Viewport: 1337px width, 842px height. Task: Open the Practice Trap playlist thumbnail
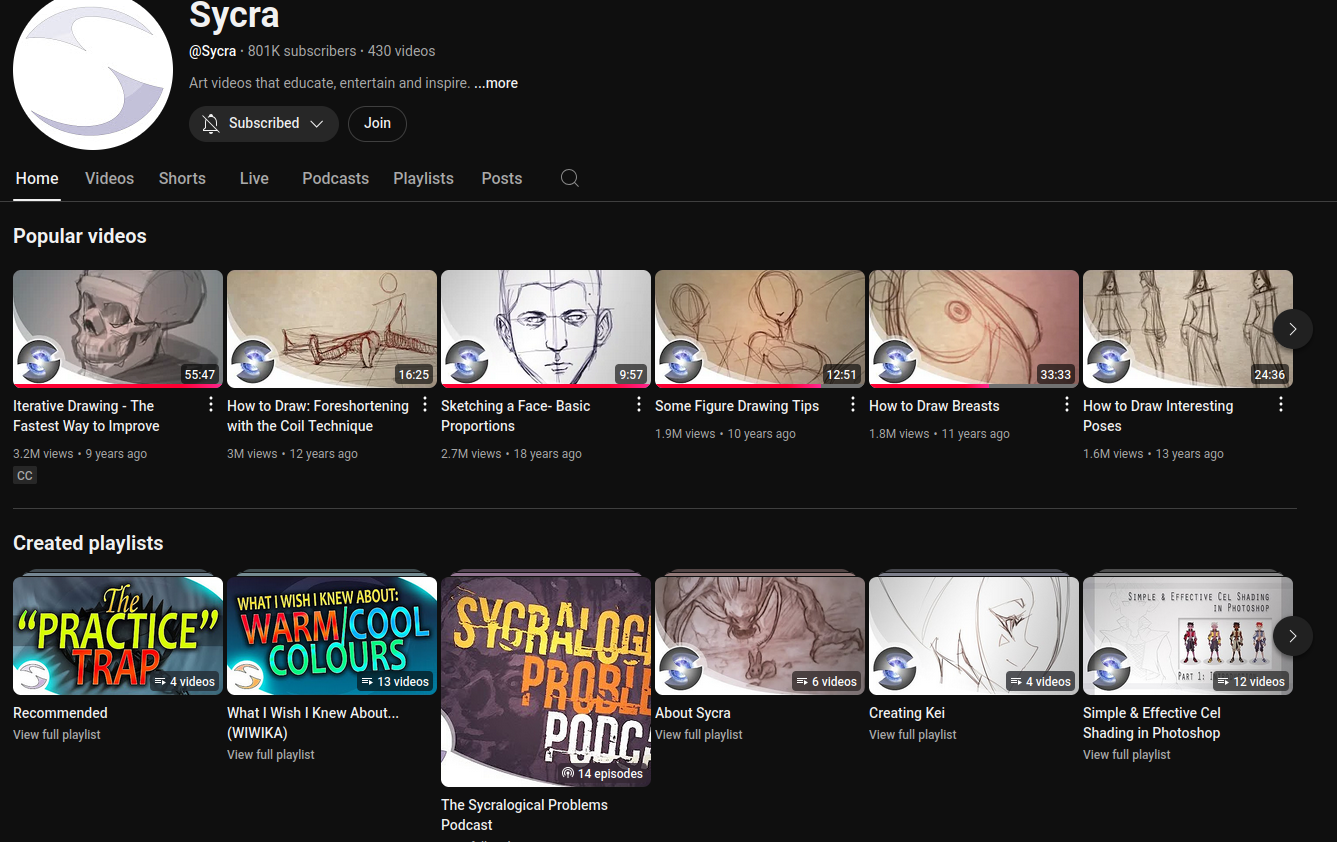tap(118, 636)
